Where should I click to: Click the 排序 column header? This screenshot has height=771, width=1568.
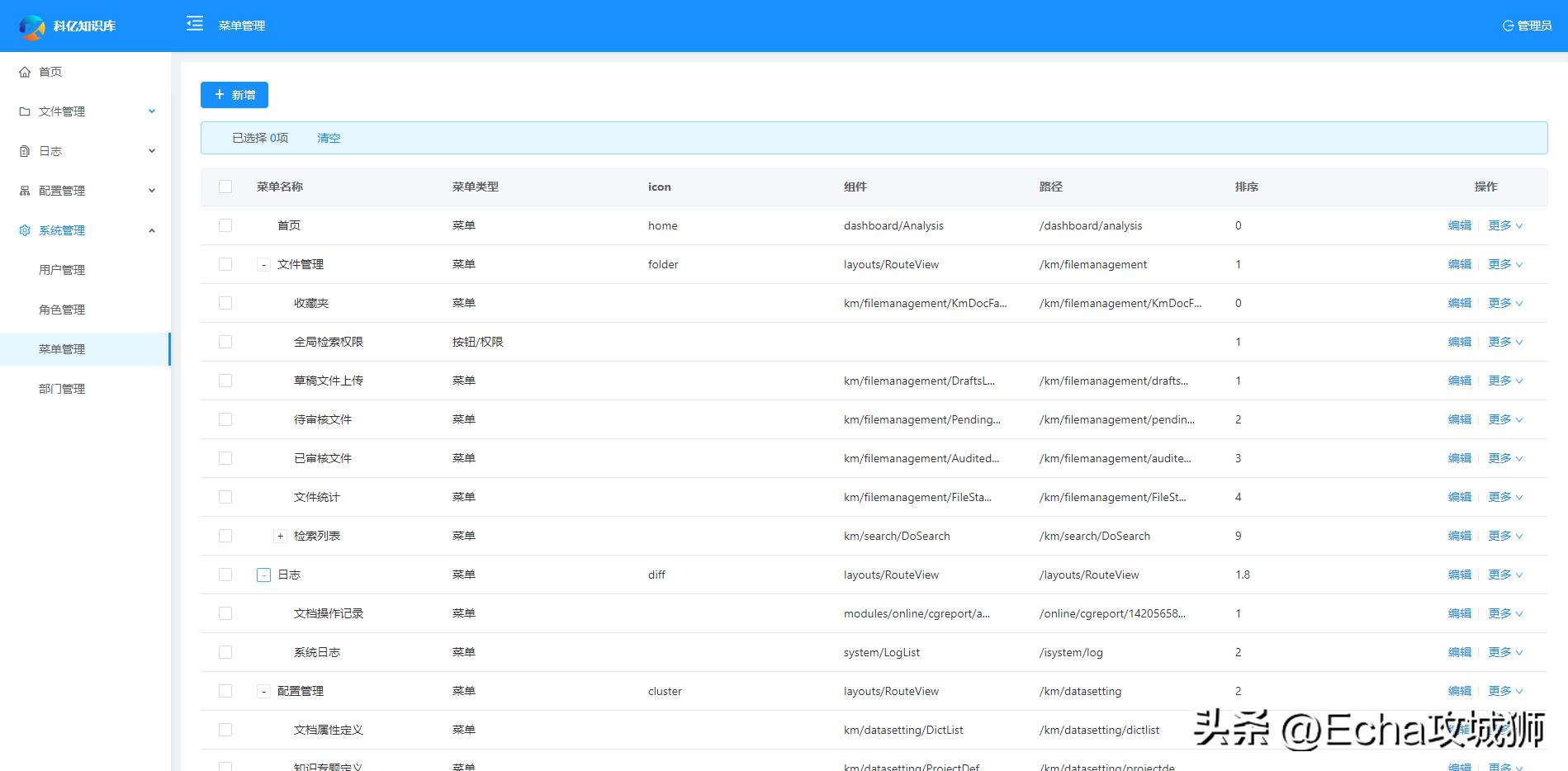click(1246, 187)
